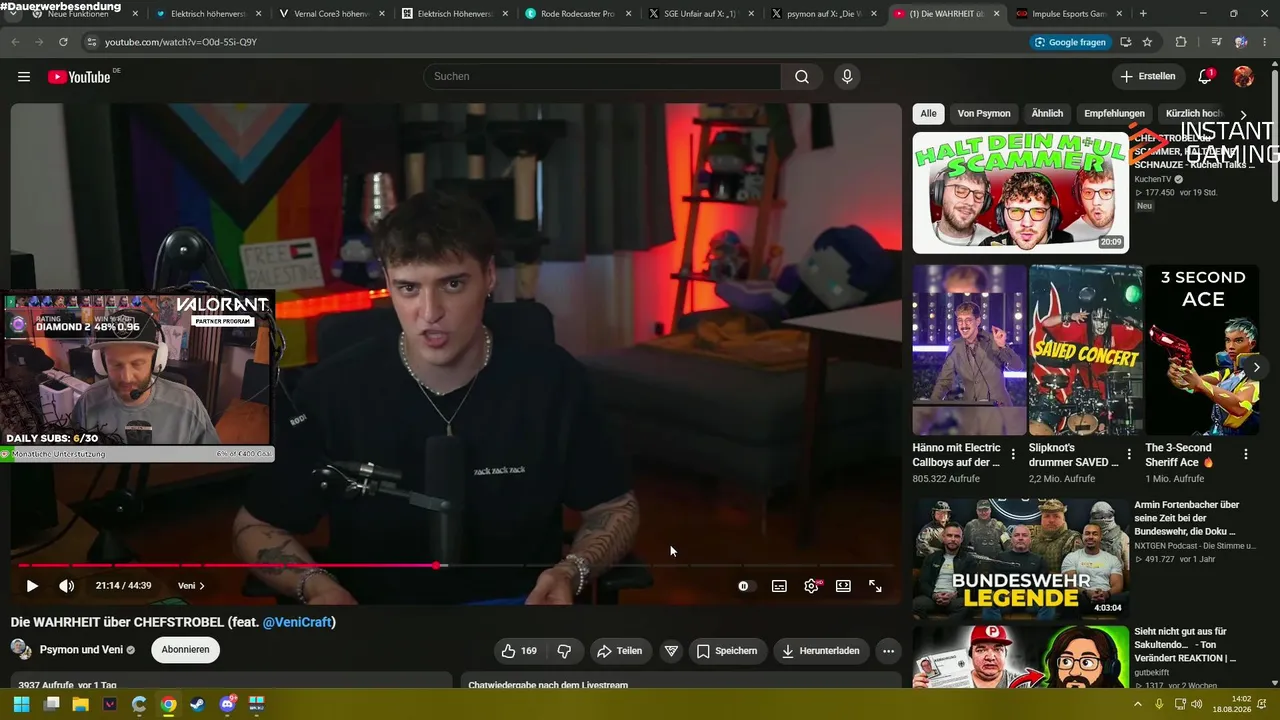Reload the page
Screen dimensions: 1280x720
pos(63,42)
